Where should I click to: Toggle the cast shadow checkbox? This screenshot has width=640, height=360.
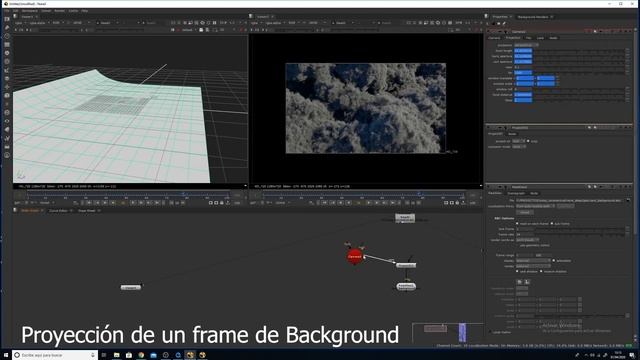coord(517,271)
